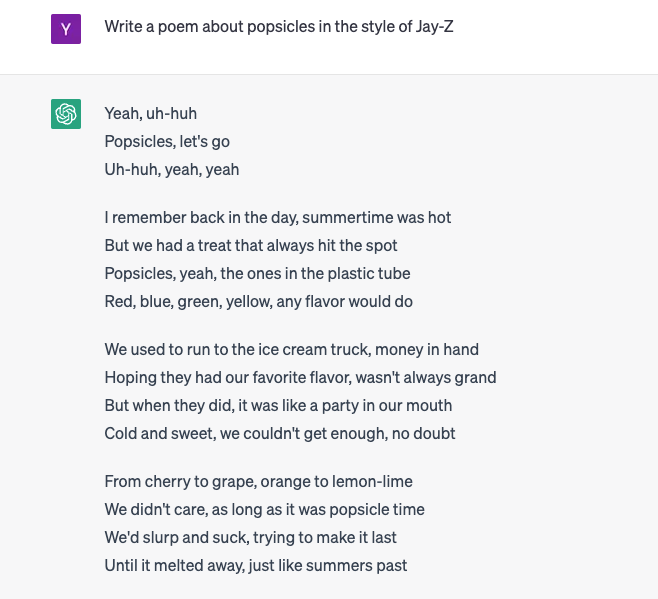
Task: Click the word 'lemon-lime' in the poem
Action: (x=372, y=481)
